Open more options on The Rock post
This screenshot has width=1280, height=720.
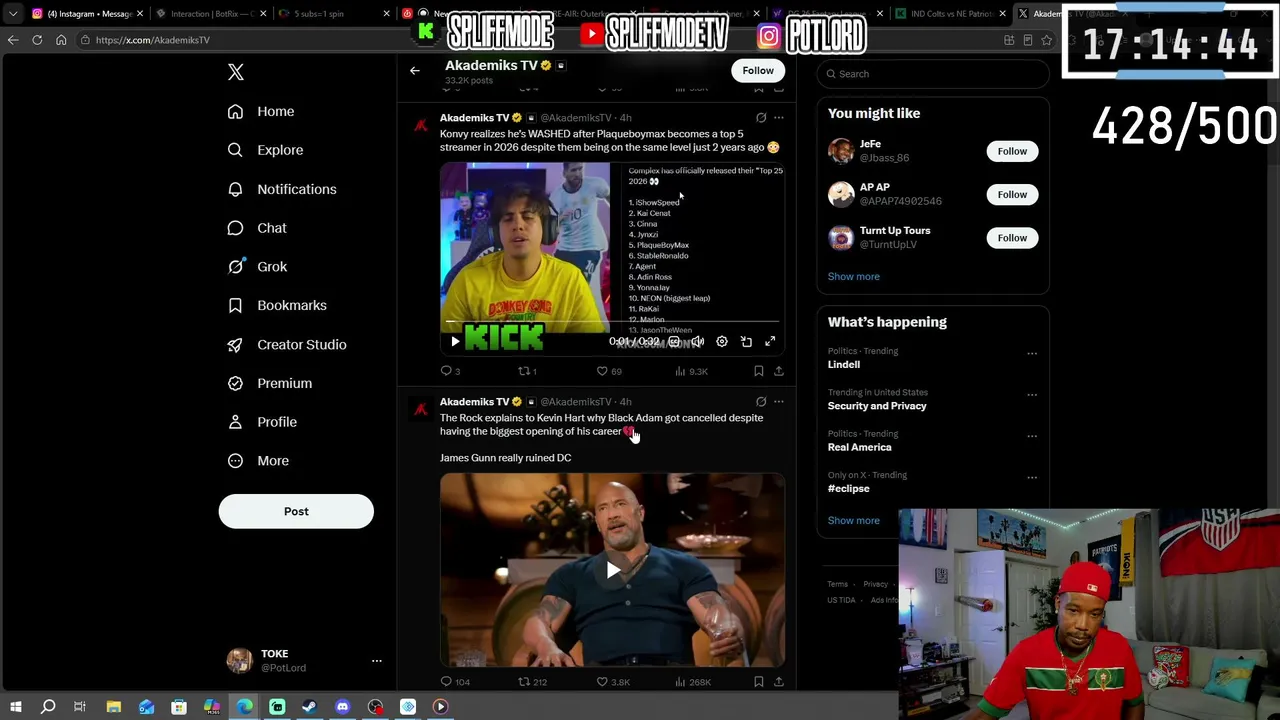(x=779, y=402)
